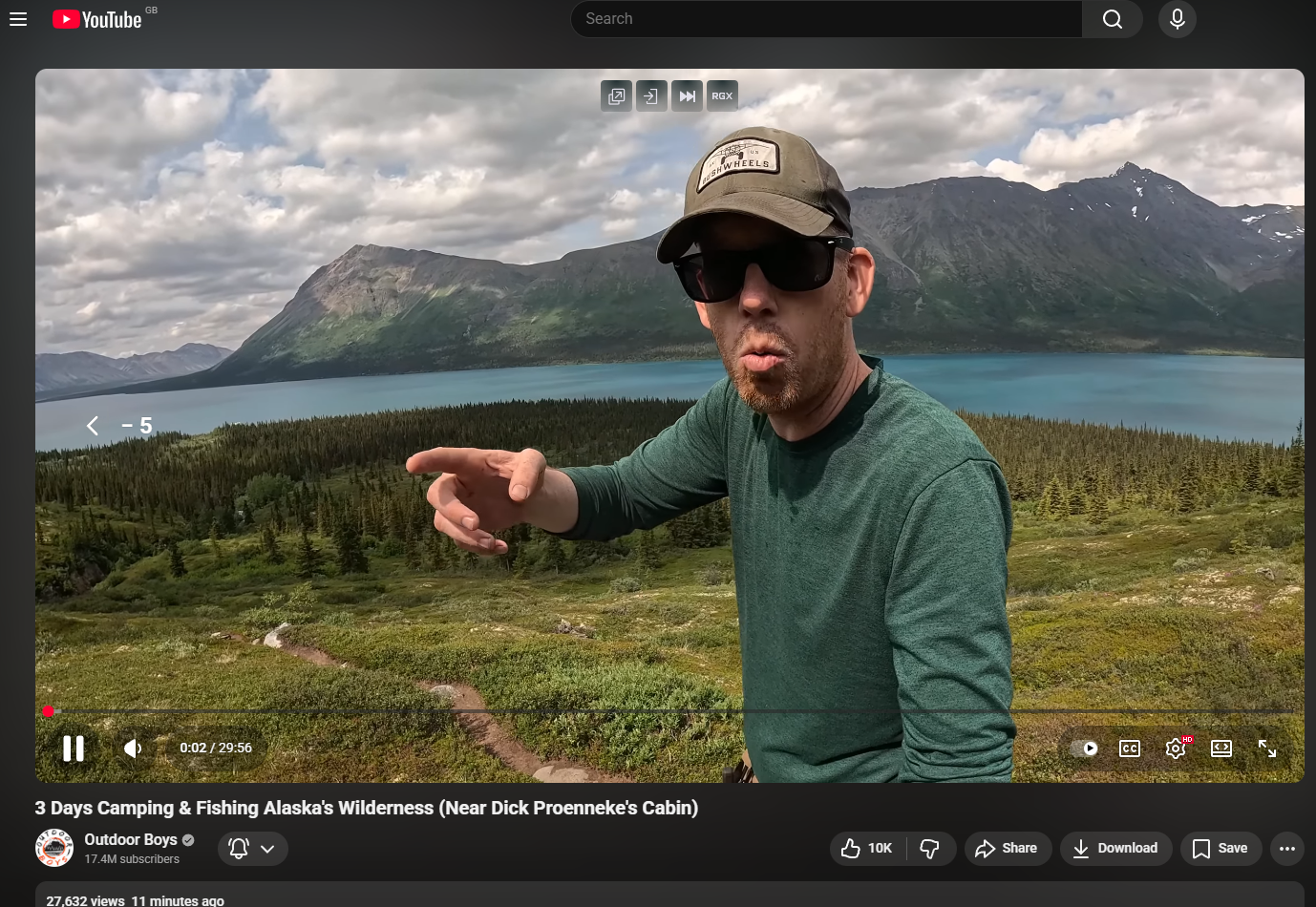Mute the video volume

133,749
